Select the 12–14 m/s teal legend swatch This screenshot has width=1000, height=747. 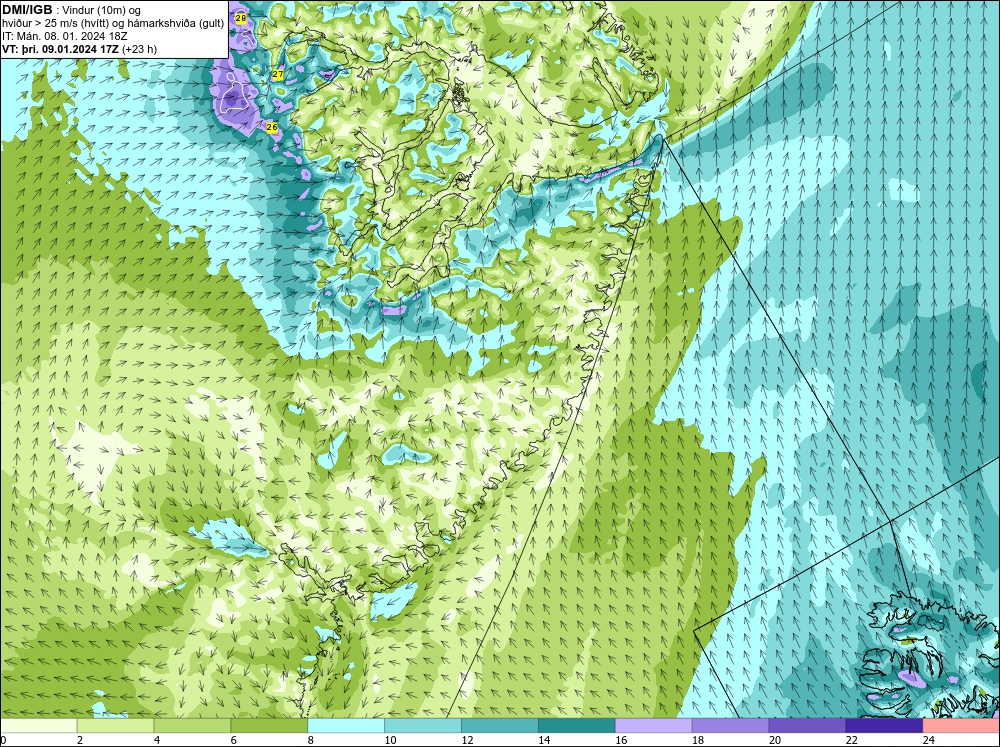tap(500, 726)
